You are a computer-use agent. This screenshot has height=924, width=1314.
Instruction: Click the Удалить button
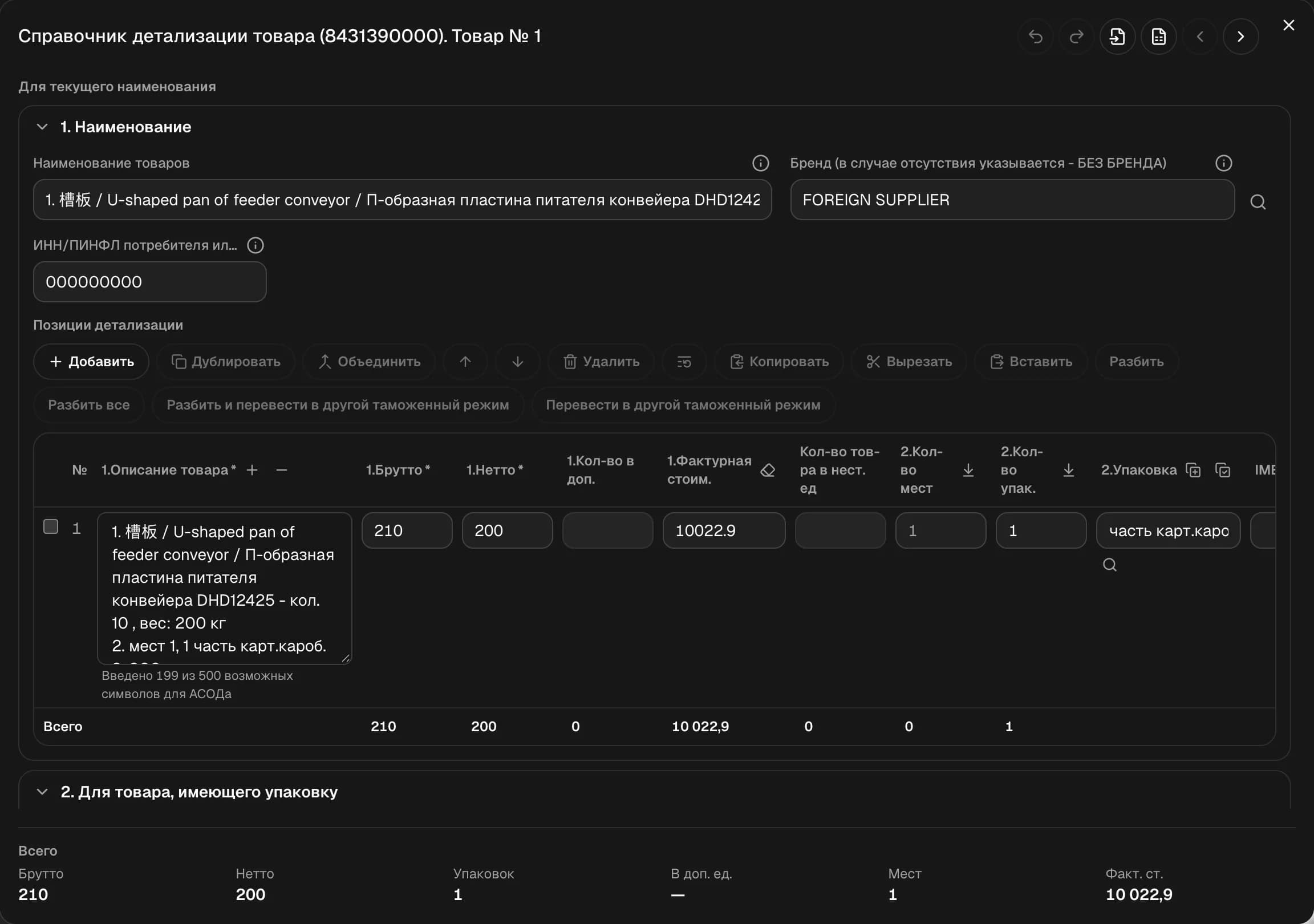[601, 361]
